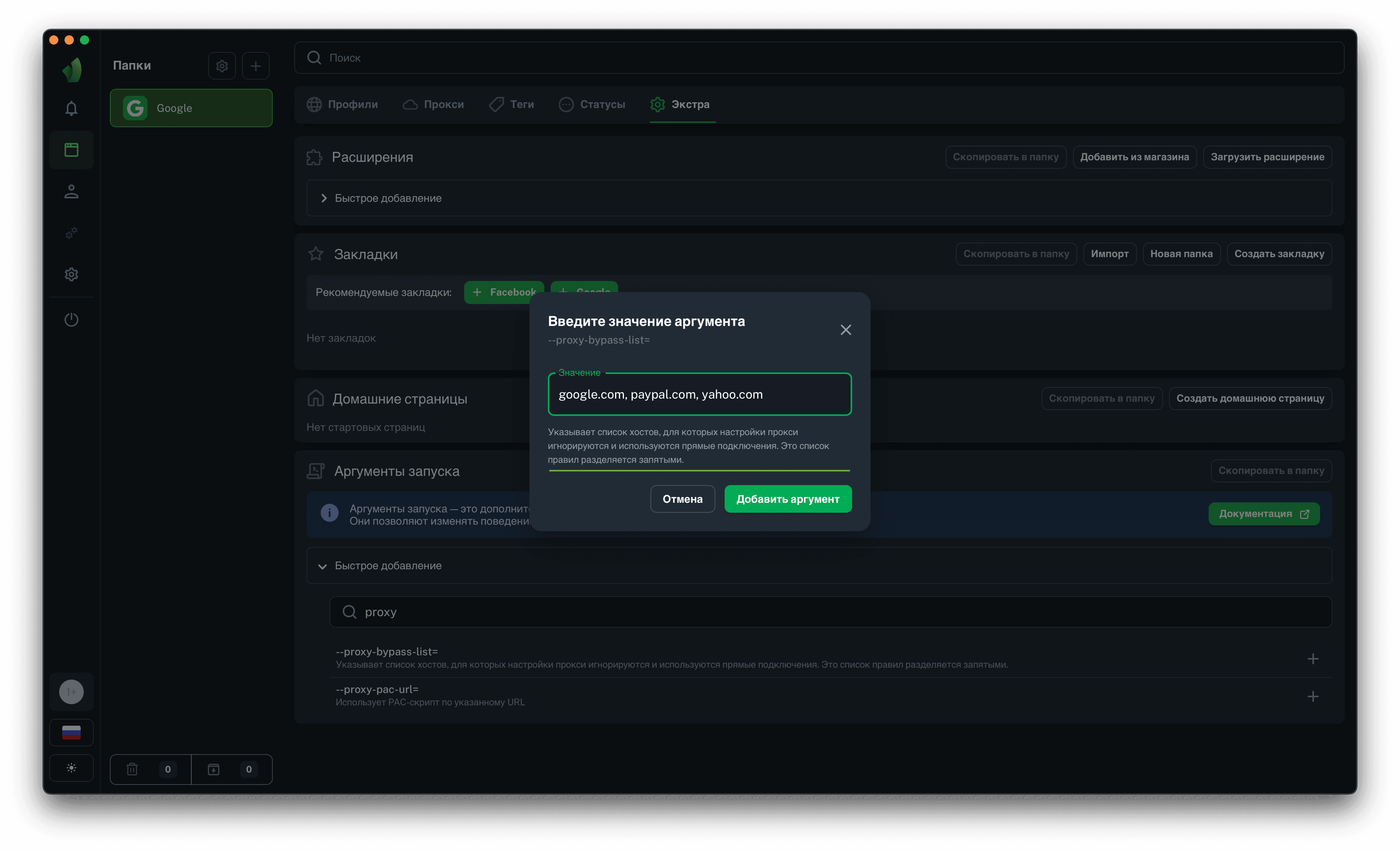Click Создать закладку button
Image resolution: width=1400 pixels, height=851 pixels.
[x=1279, y=254]
